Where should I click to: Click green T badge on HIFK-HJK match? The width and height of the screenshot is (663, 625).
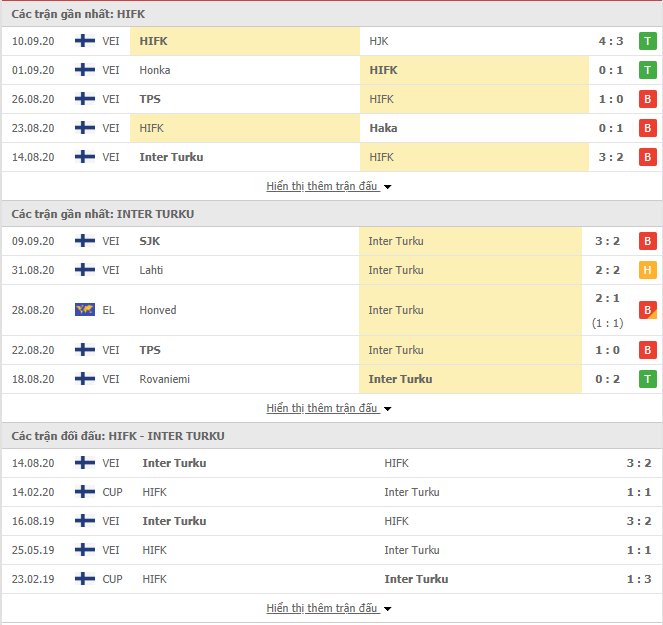[647, 41]
